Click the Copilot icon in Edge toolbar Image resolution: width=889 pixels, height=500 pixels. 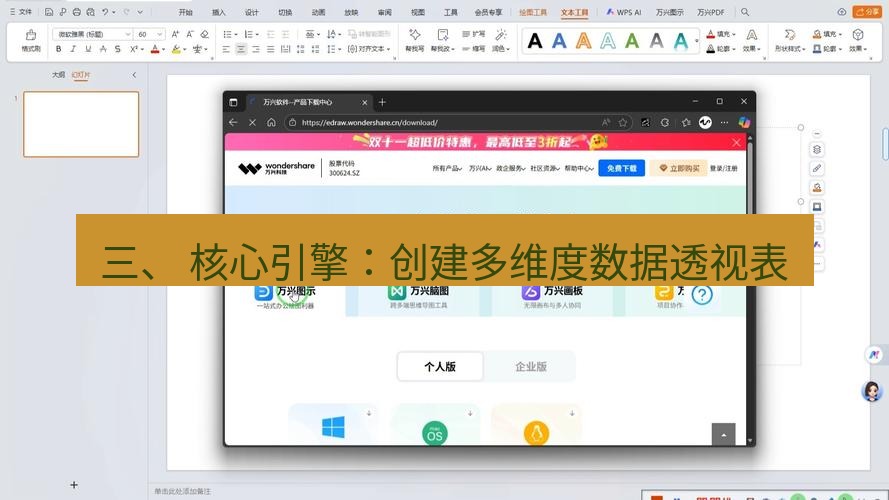744,122
